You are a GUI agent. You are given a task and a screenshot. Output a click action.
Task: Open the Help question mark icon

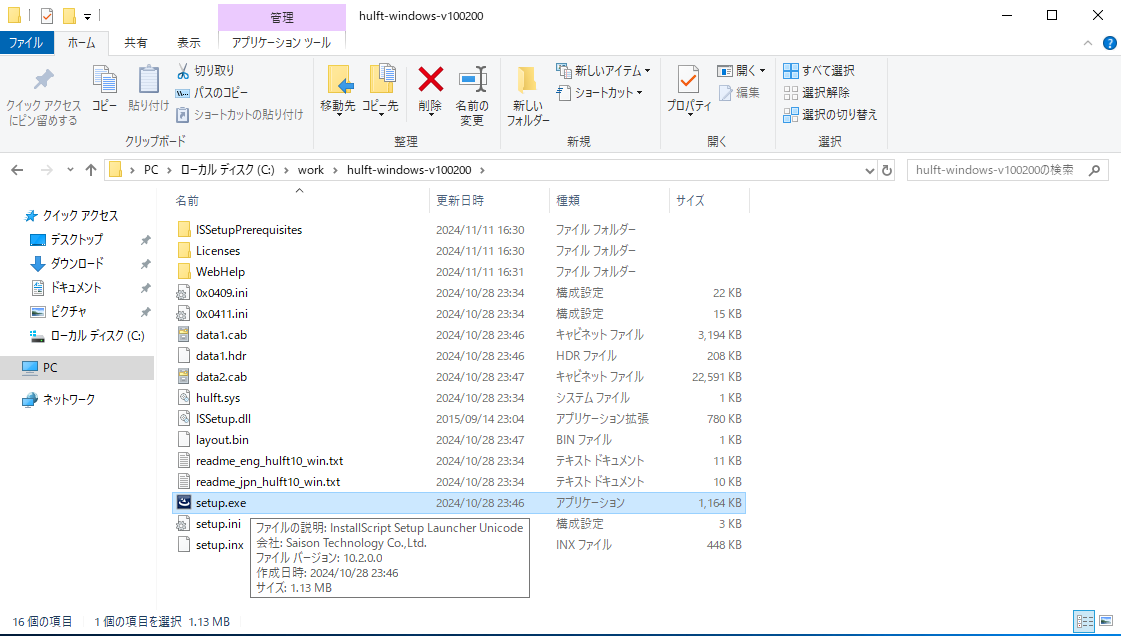coord(1110,43)
